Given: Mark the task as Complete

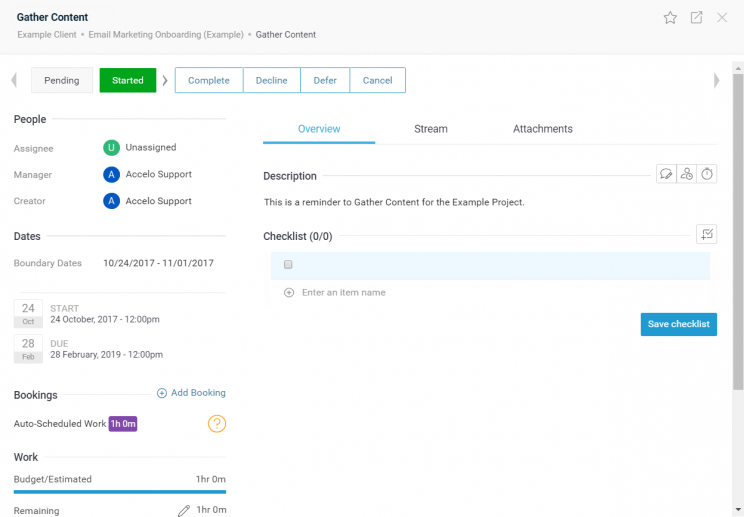Looking at the screenshot, I should 208,81.
